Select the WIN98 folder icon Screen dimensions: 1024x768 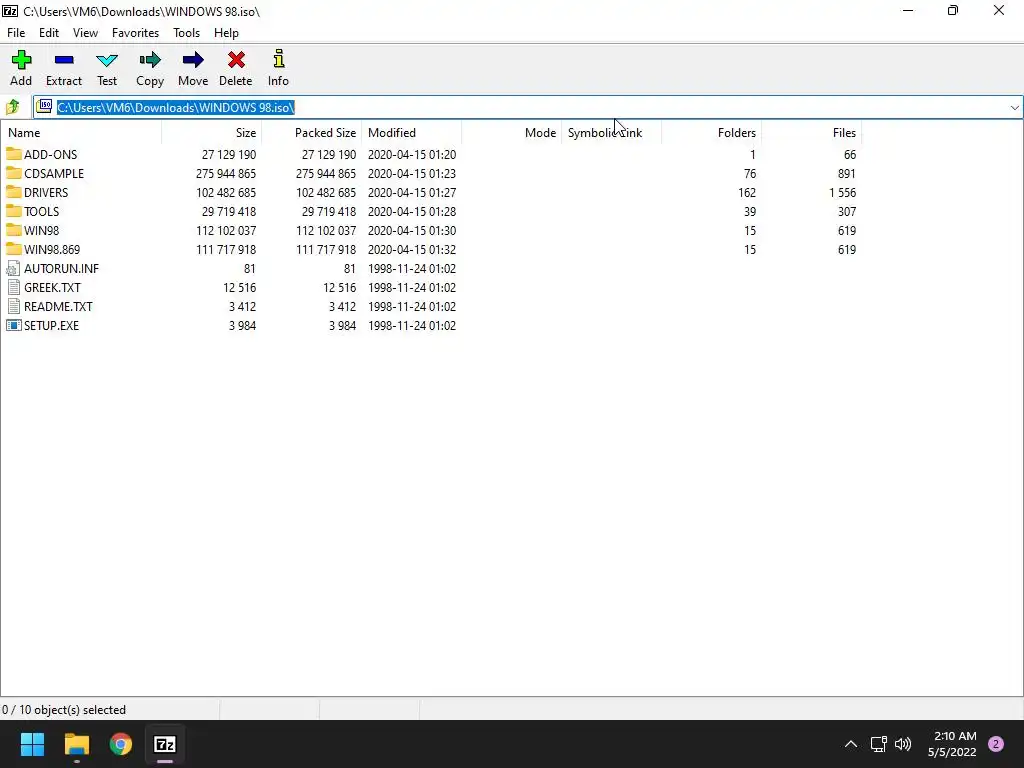click(x=14, y=230)
